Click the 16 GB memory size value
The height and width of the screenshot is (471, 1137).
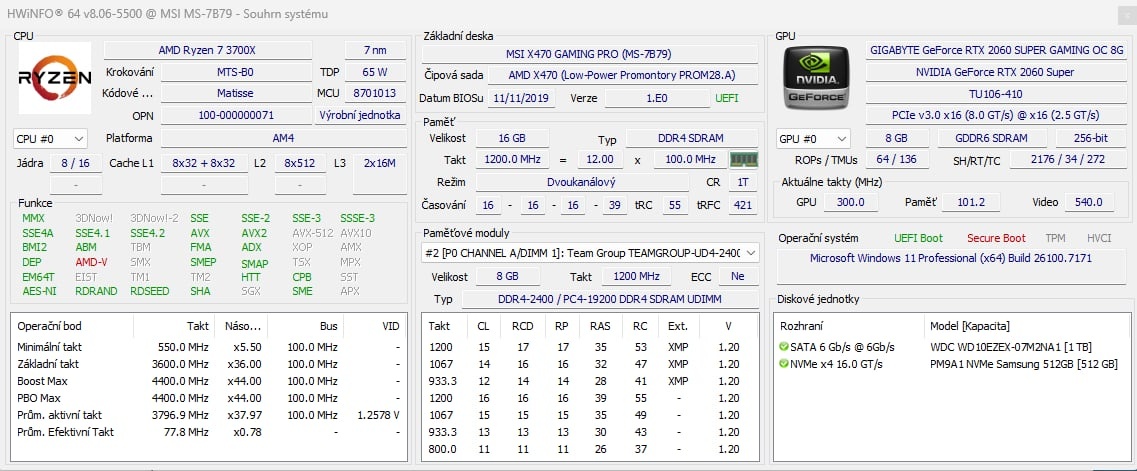(512, 138)
